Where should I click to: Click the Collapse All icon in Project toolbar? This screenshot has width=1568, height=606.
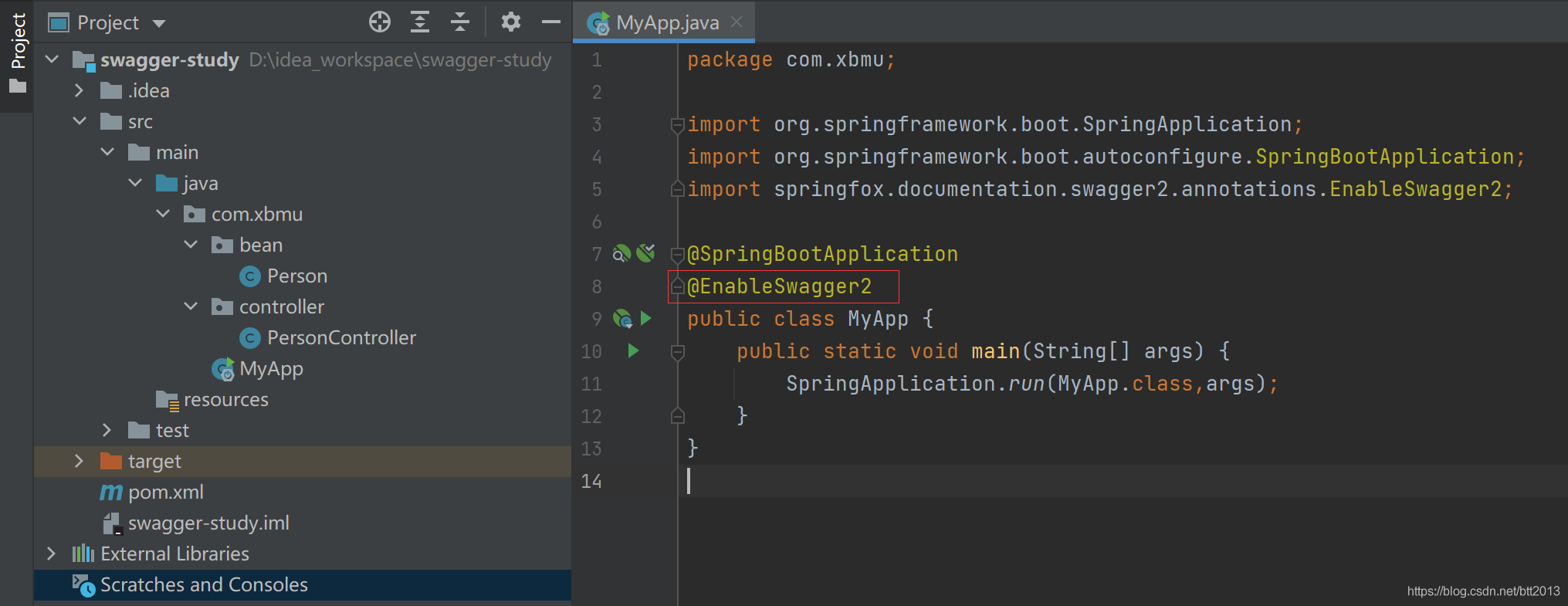pos(460,22)
